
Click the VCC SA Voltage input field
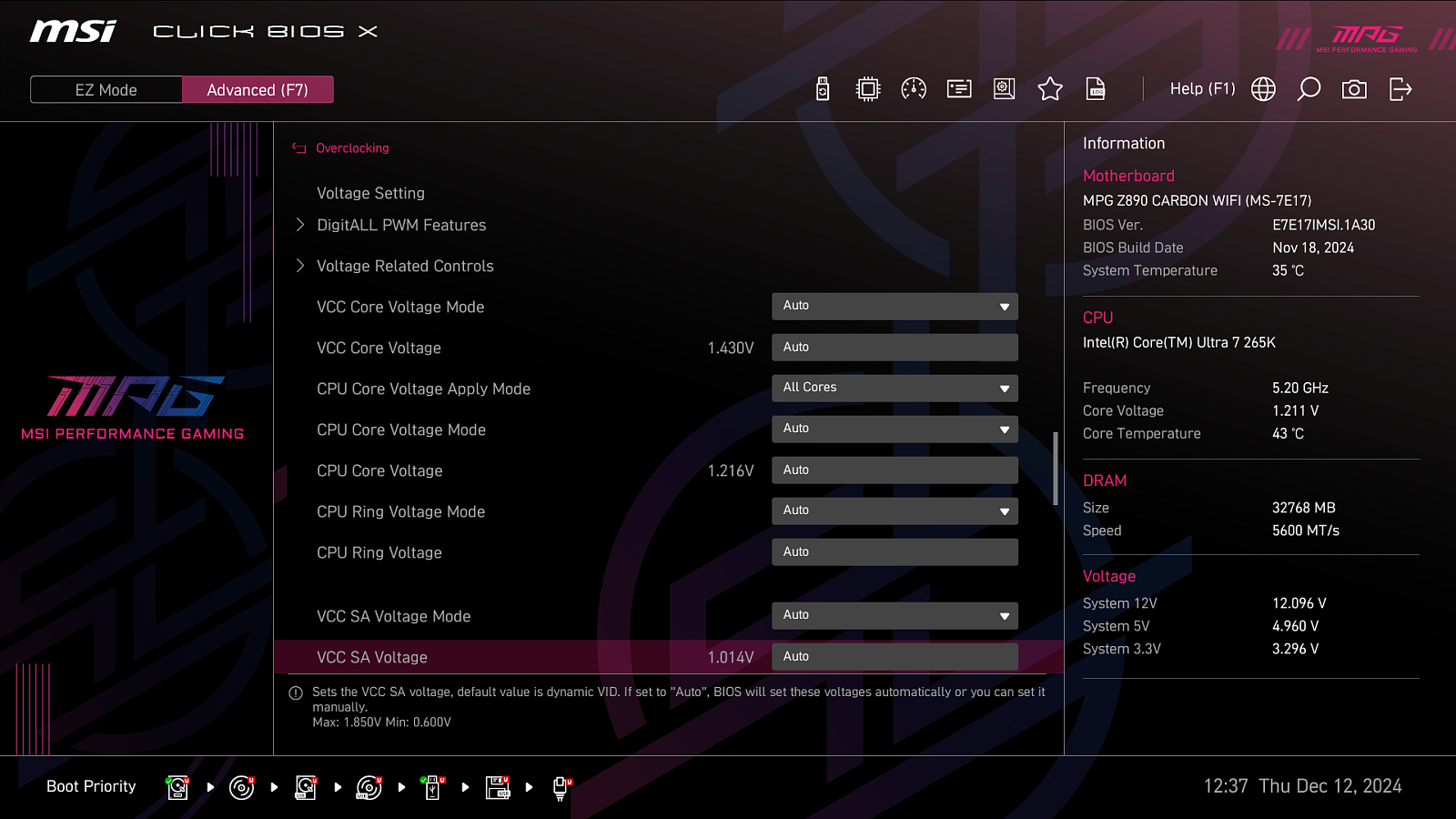[895, 656]
